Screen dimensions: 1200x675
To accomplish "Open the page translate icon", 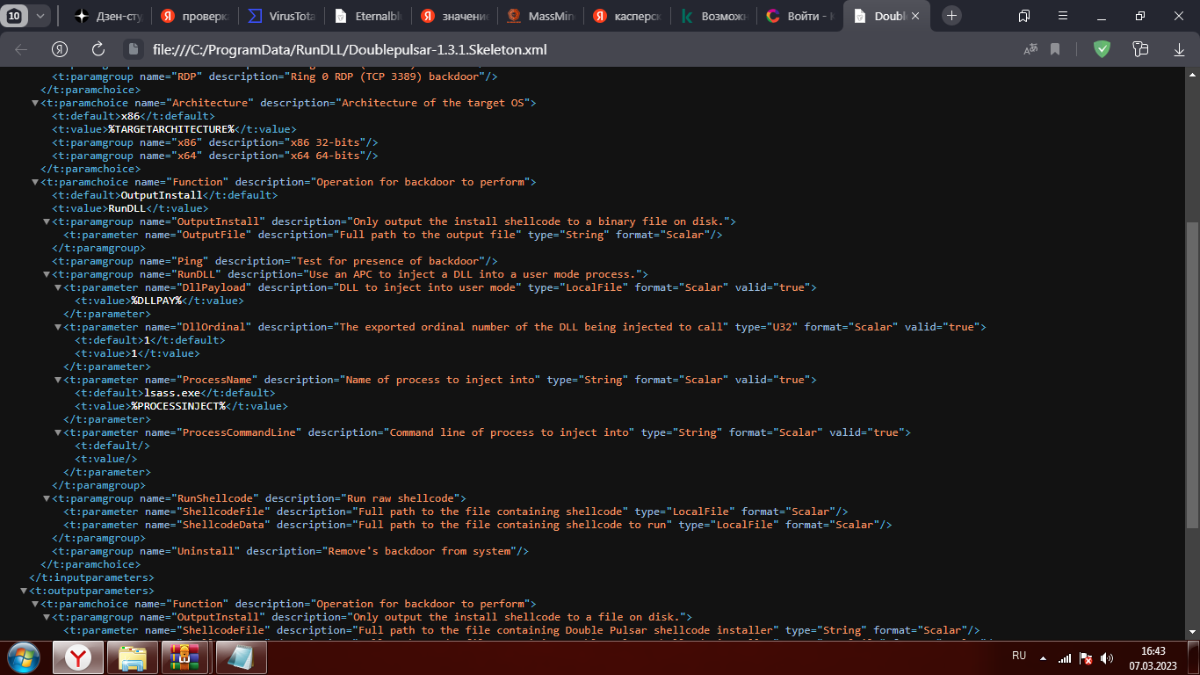I will click(1030, 49).
